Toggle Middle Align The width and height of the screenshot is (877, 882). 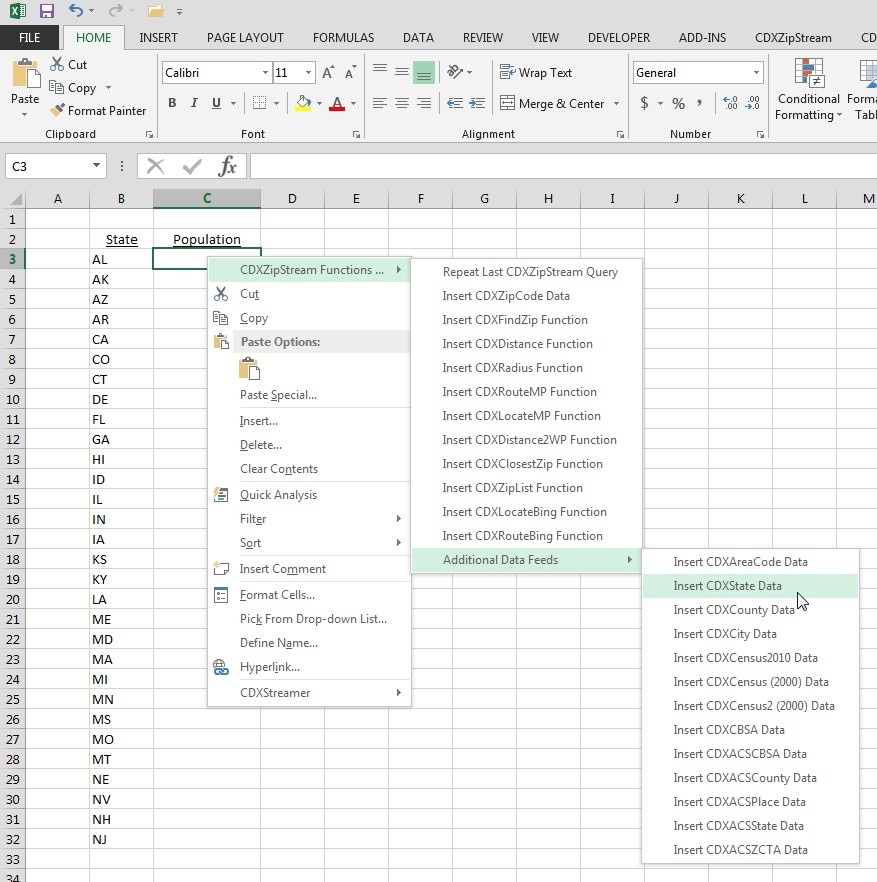402,71
